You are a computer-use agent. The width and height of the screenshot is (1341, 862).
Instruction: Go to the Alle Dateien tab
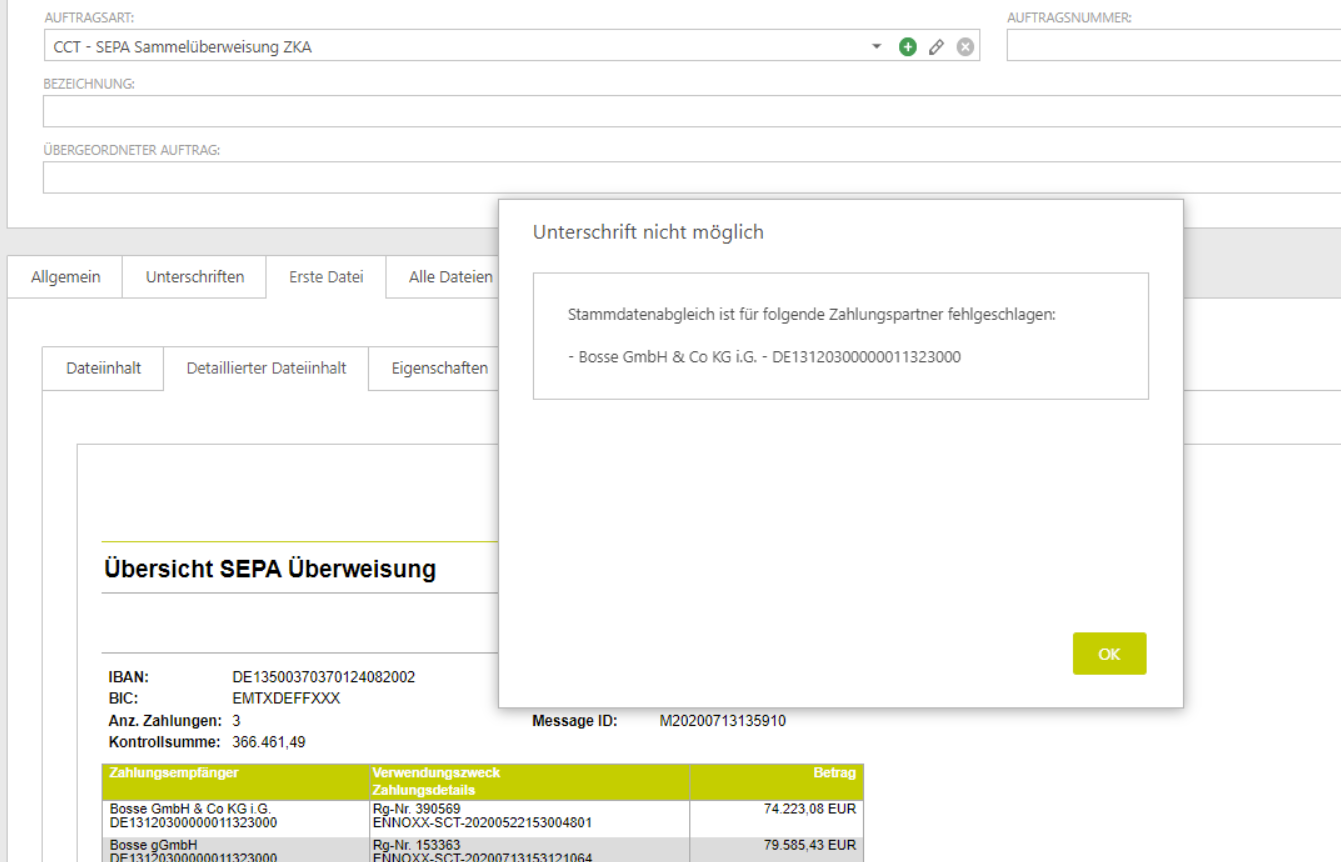point(450,277)
